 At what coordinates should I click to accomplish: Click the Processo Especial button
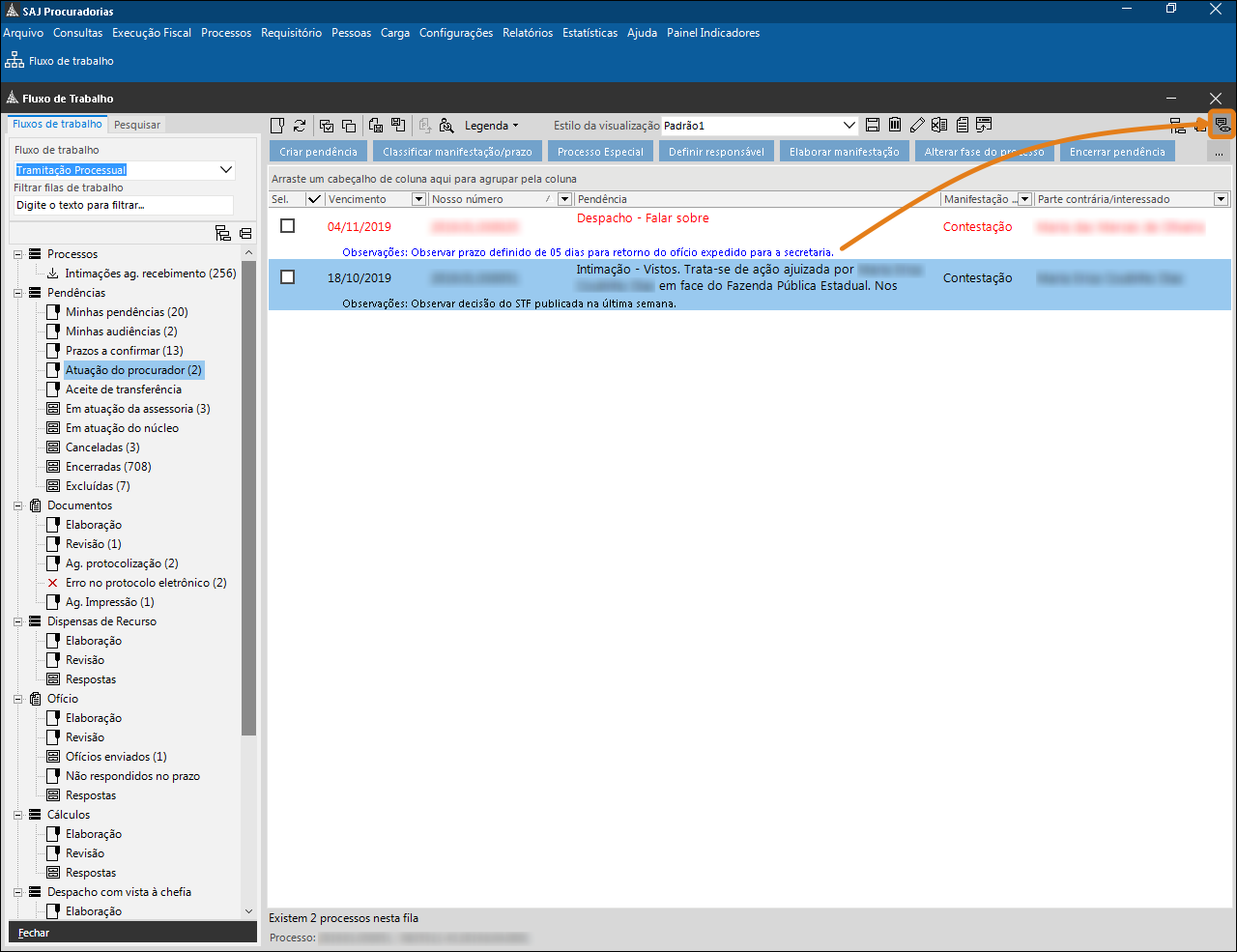click(600, 152)
